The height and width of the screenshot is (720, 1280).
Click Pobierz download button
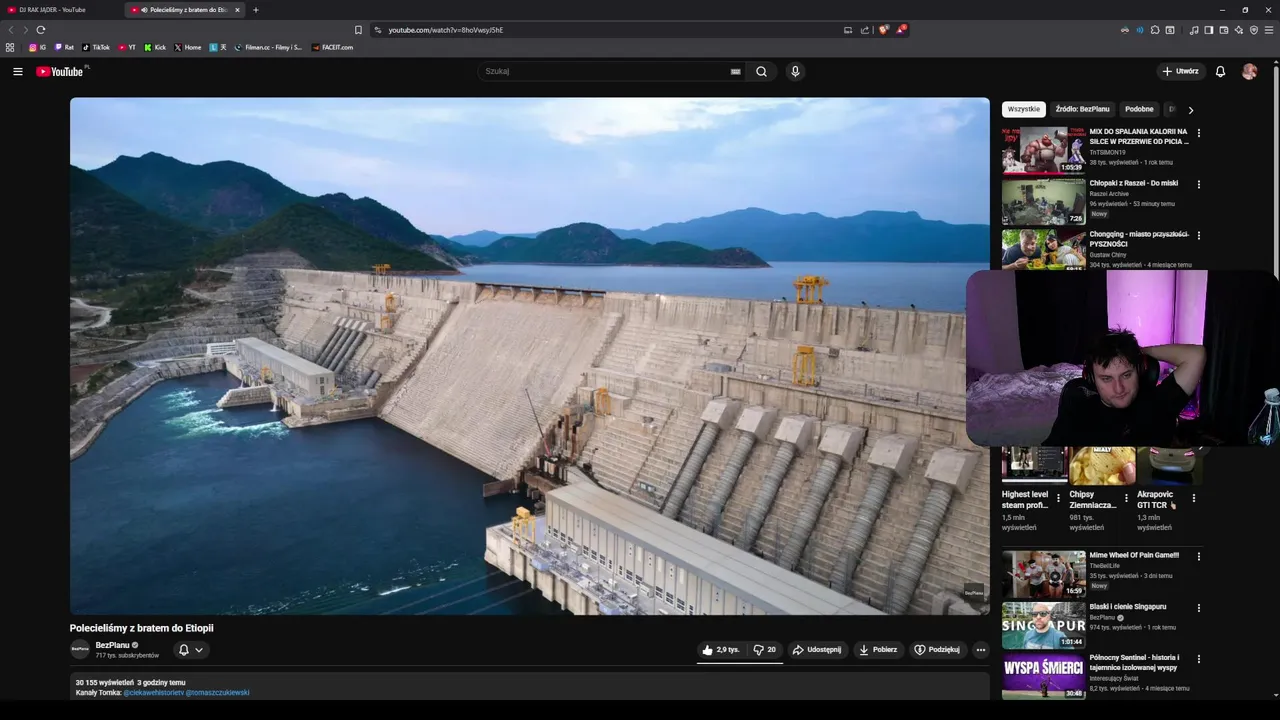click(878, 650)
